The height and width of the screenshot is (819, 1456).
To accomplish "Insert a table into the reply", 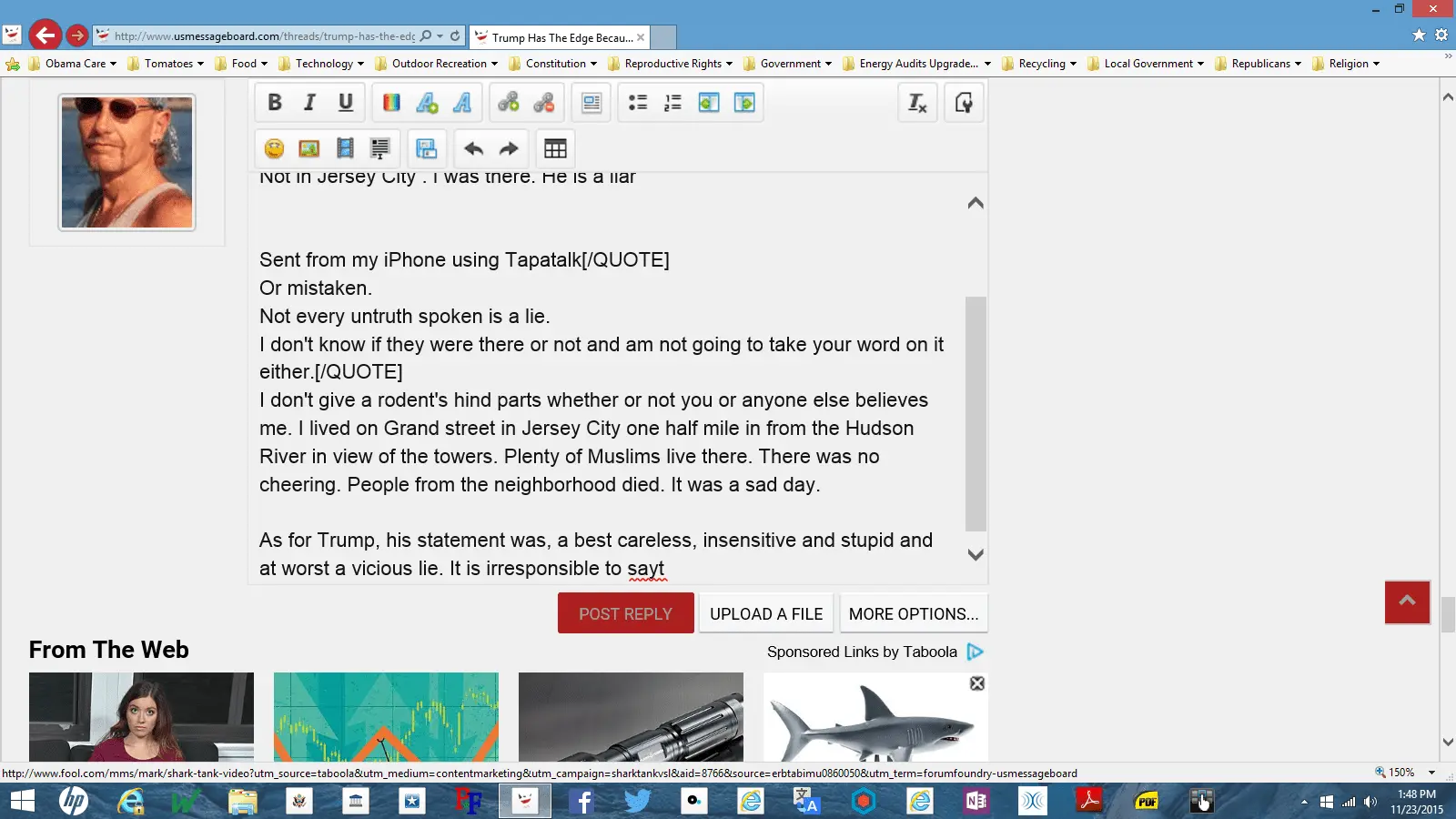I will tap(555, 148).
